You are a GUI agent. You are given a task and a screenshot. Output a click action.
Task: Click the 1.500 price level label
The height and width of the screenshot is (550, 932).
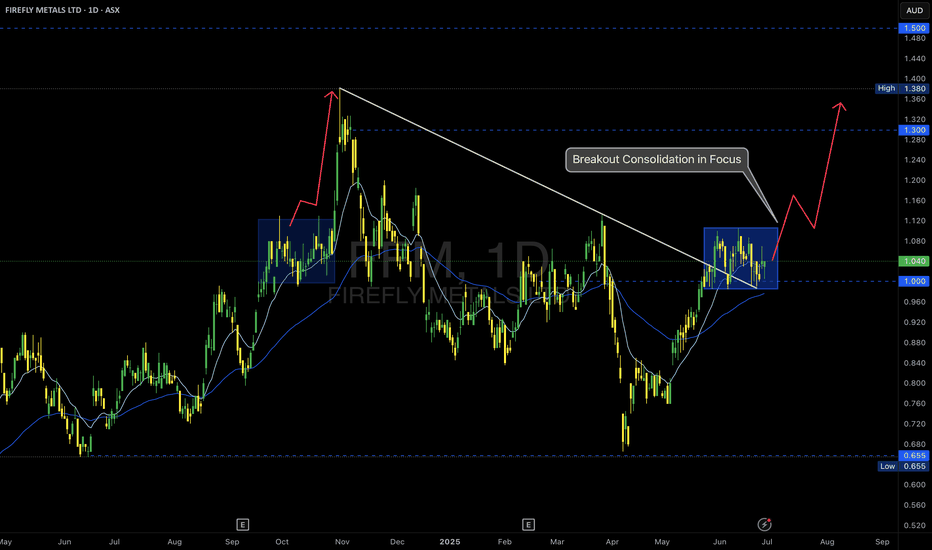914,28
